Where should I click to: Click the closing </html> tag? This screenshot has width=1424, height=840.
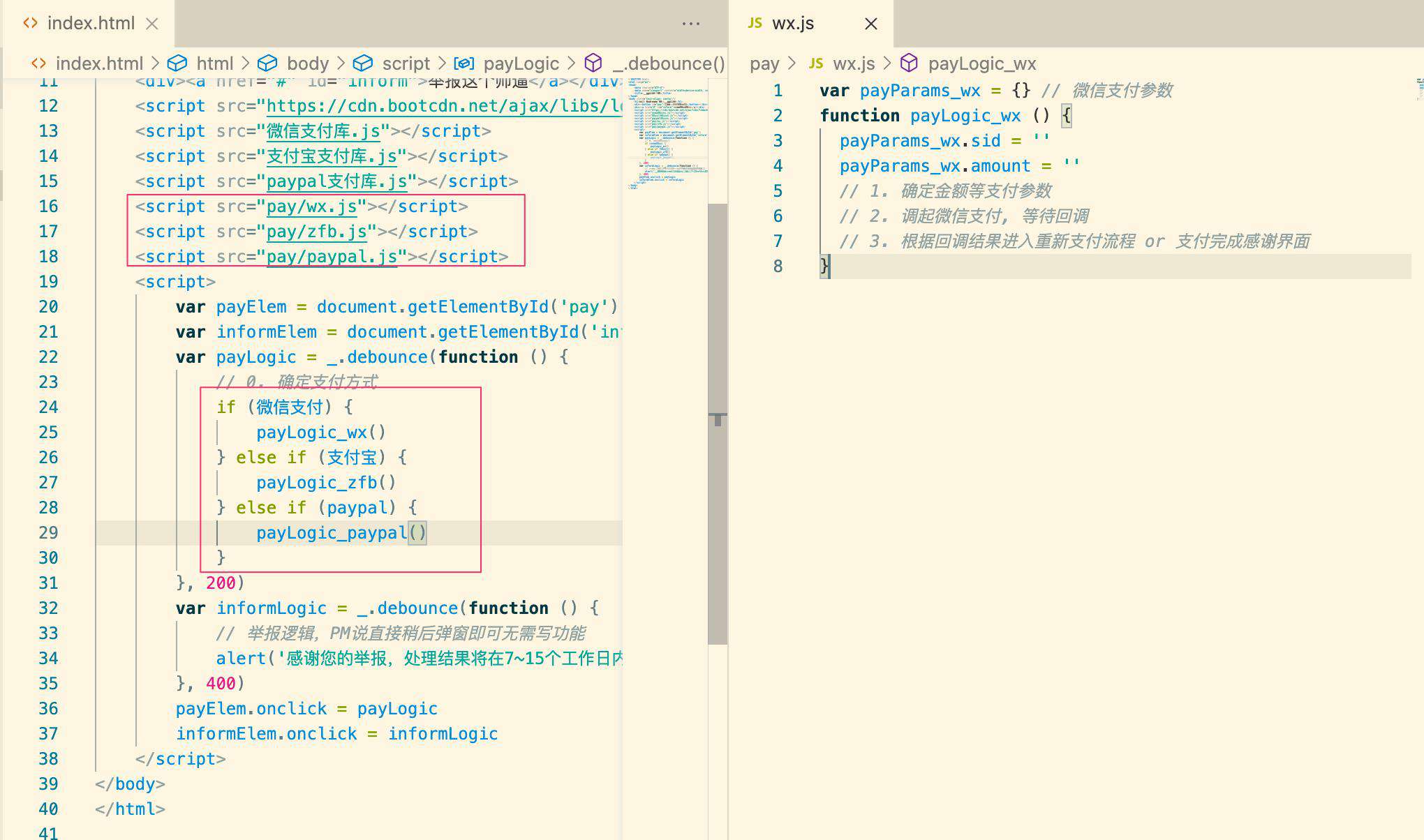coord(131,809)
